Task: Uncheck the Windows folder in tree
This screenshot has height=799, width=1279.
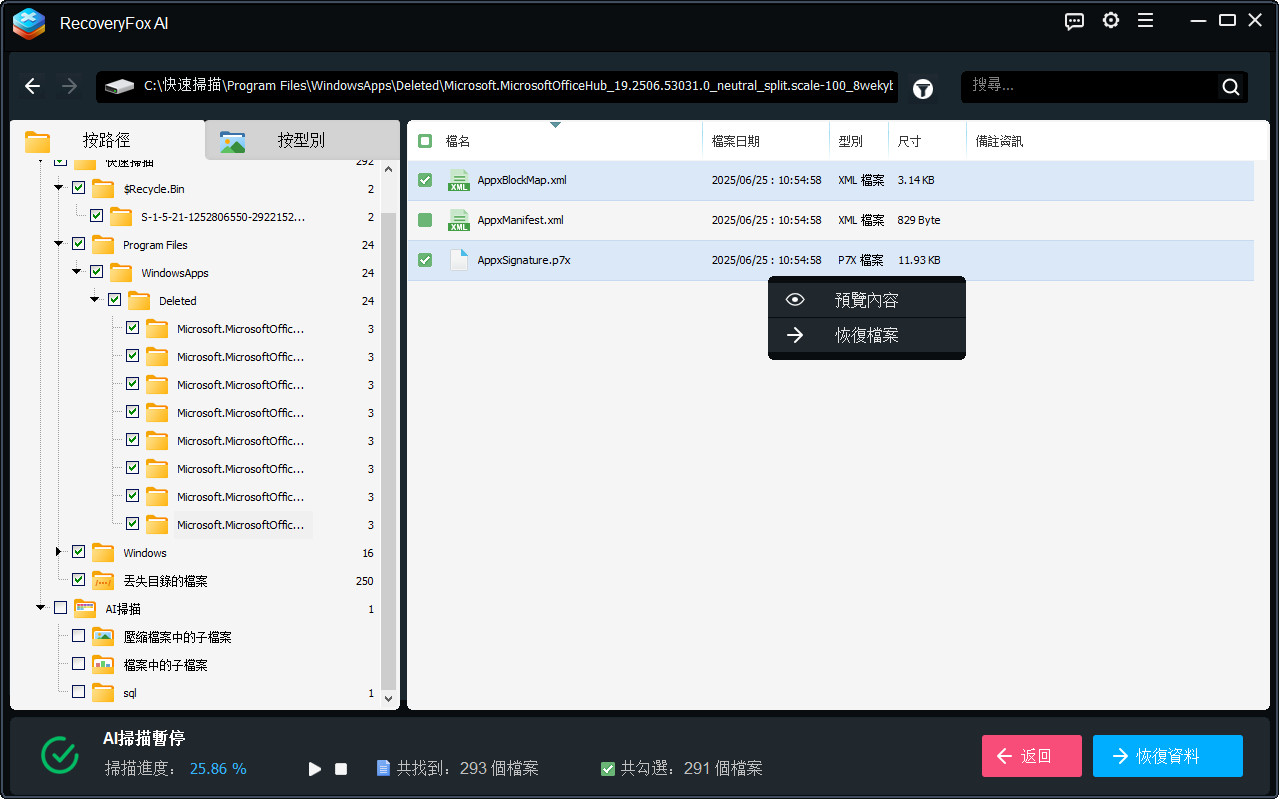Action: coord(77,552)
